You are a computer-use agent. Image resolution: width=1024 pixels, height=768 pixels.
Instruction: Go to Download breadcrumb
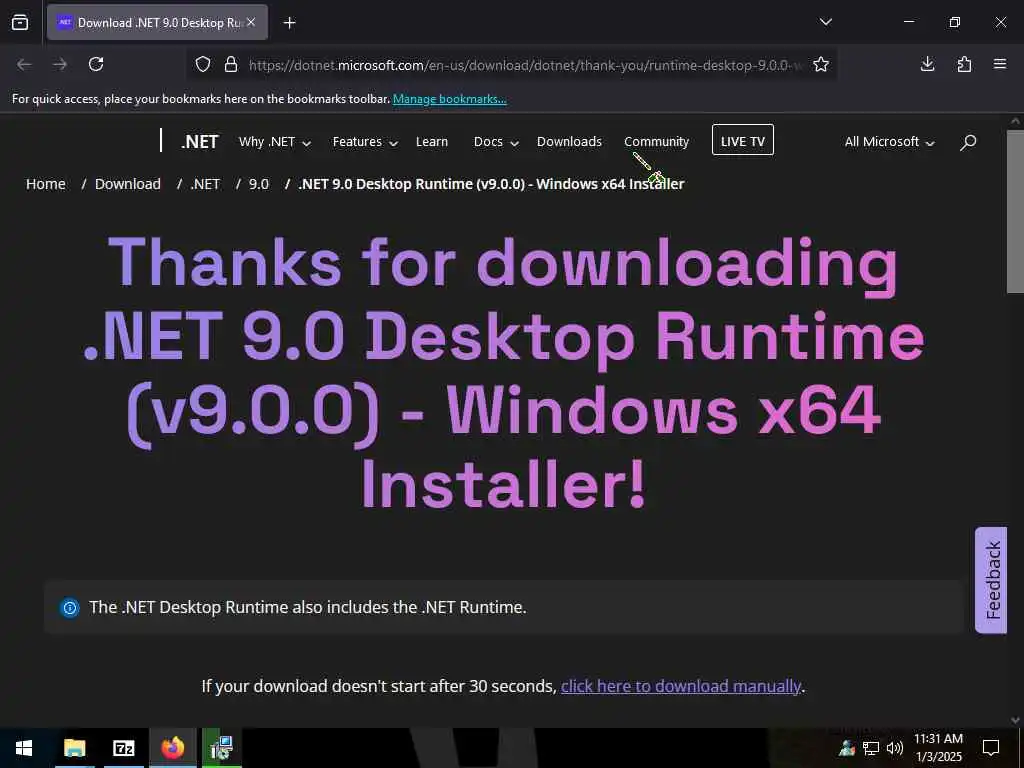click(x=127, y=184)
